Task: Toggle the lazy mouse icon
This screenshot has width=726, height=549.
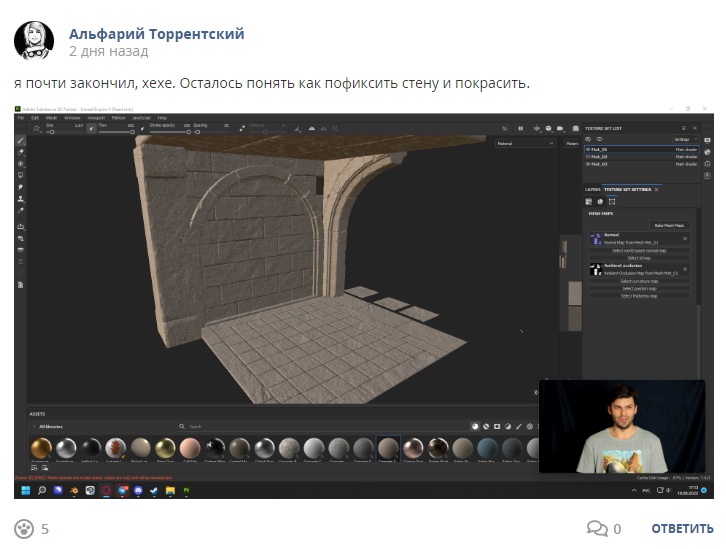Action: pyautogui.click(x=242, y=128)
